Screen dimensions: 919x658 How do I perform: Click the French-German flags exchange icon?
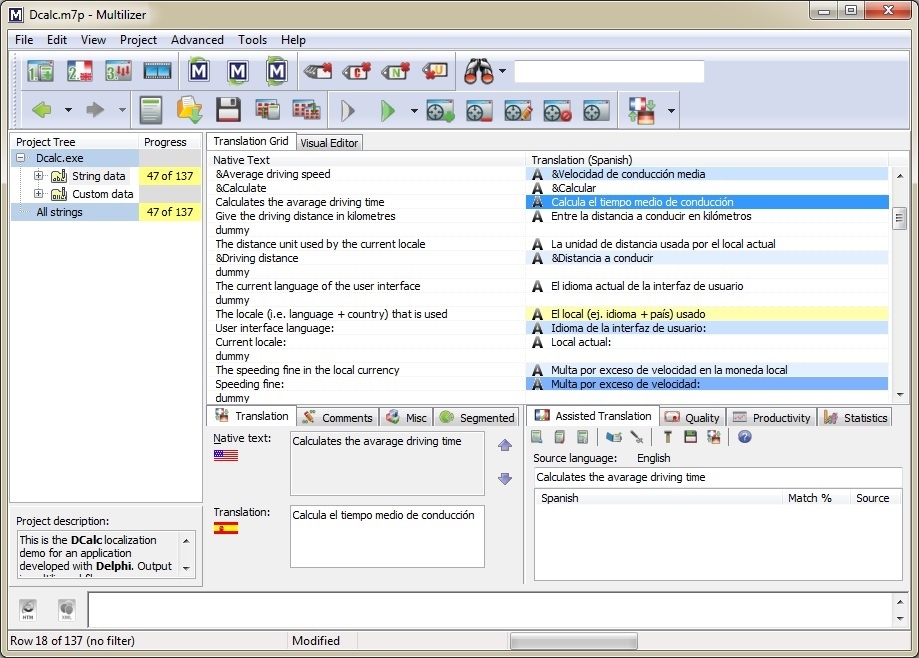tap(642, 110)
